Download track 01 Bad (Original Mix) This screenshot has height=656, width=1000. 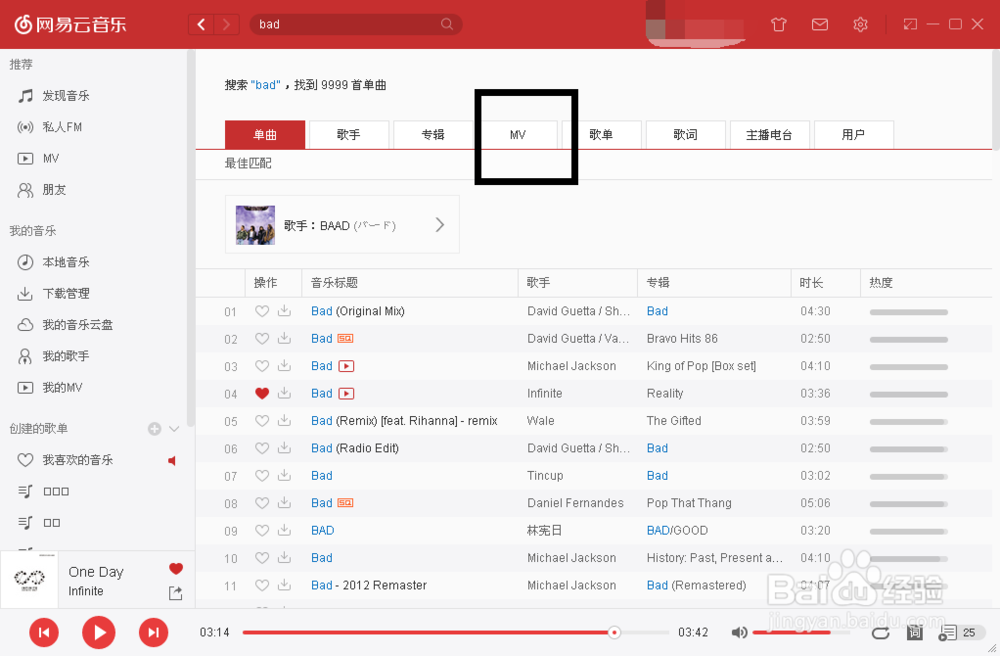pos(284,311)
